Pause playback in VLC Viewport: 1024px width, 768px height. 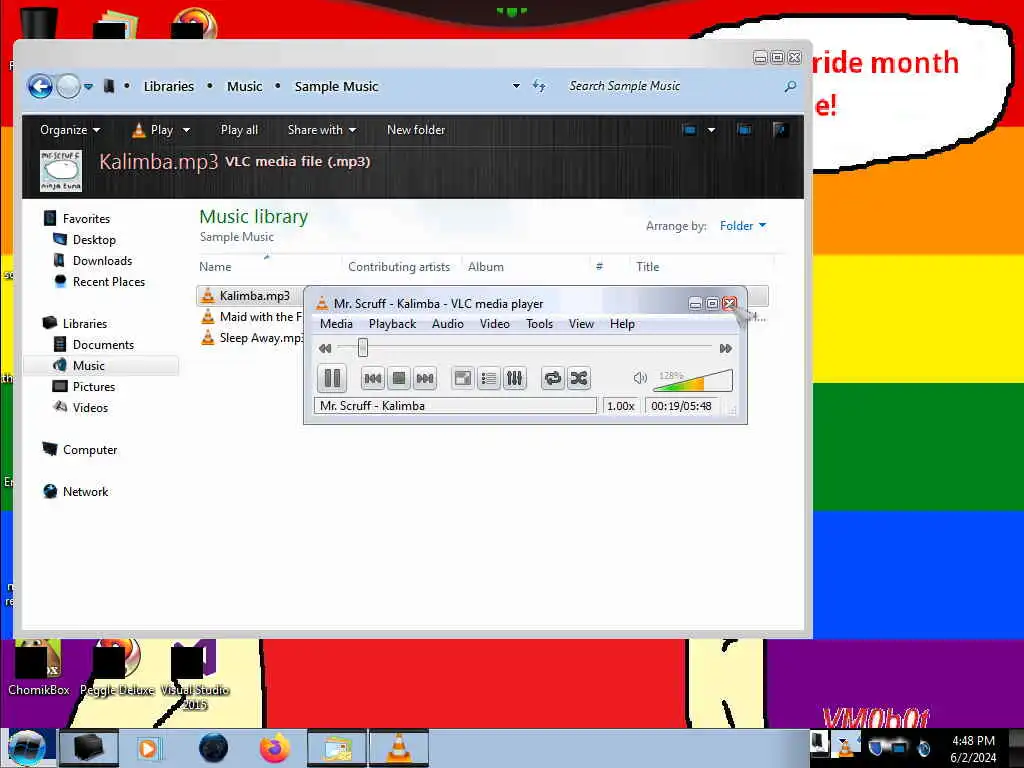(x=332, y=378)
